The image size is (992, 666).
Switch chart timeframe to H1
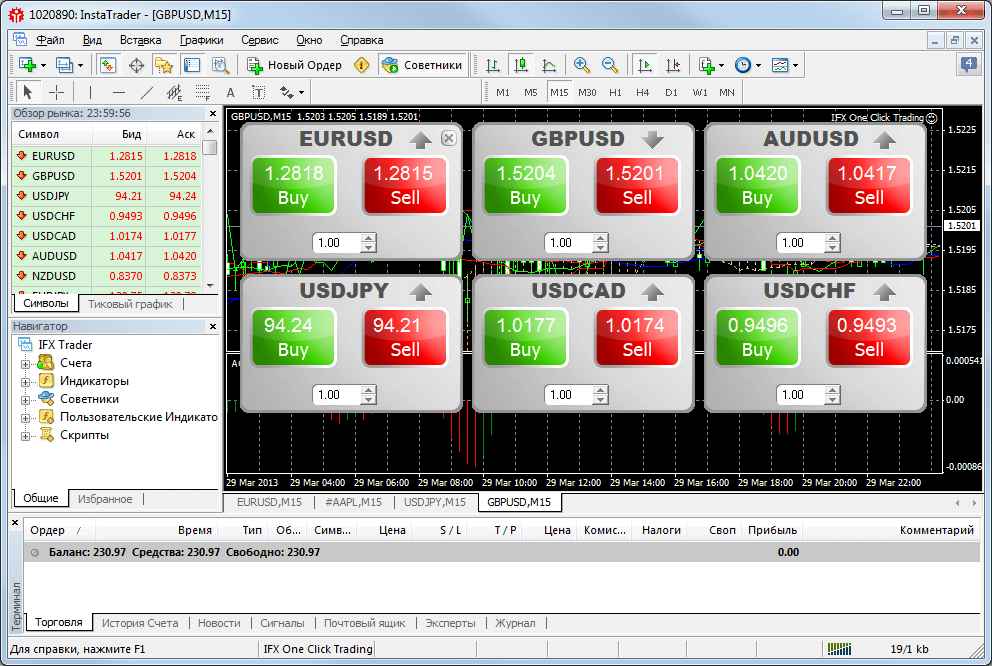click(615, 93)
